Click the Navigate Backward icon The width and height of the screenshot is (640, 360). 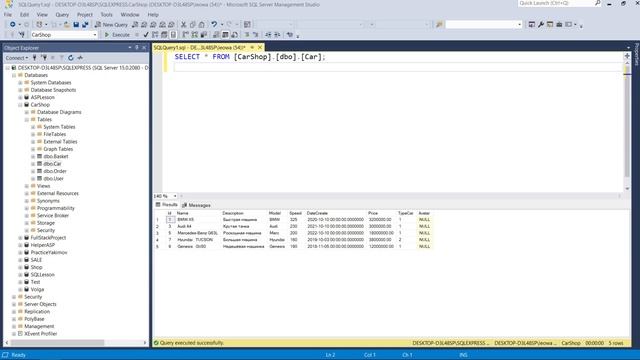(x=13, y=24)
